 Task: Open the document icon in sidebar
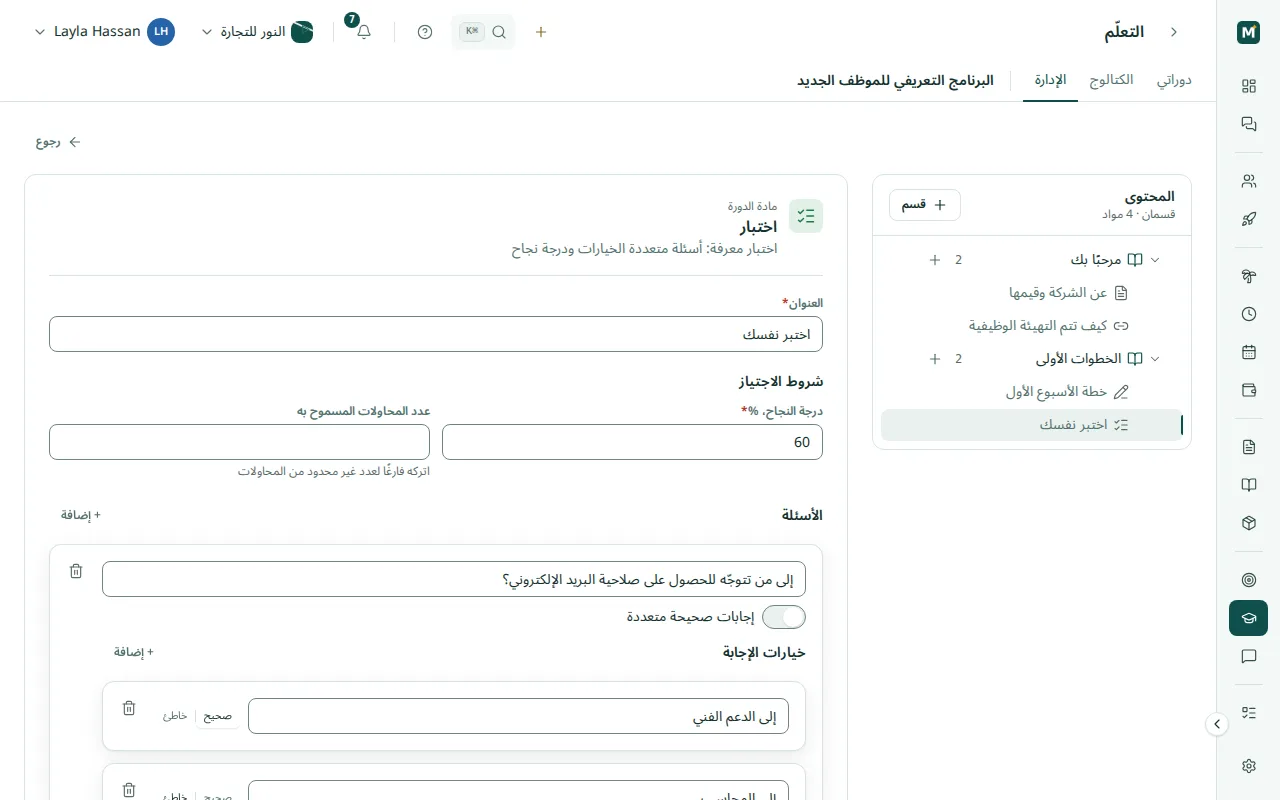tap(1248, 447)
